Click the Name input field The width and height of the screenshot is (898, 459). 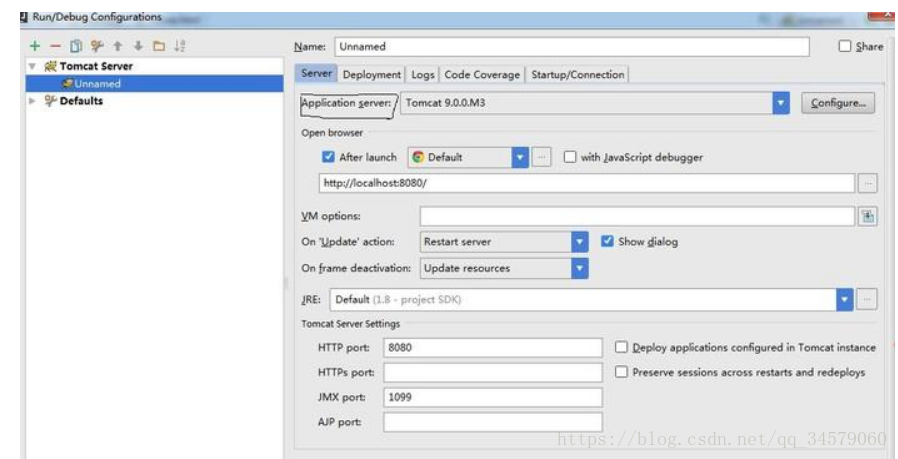(572, 46)
